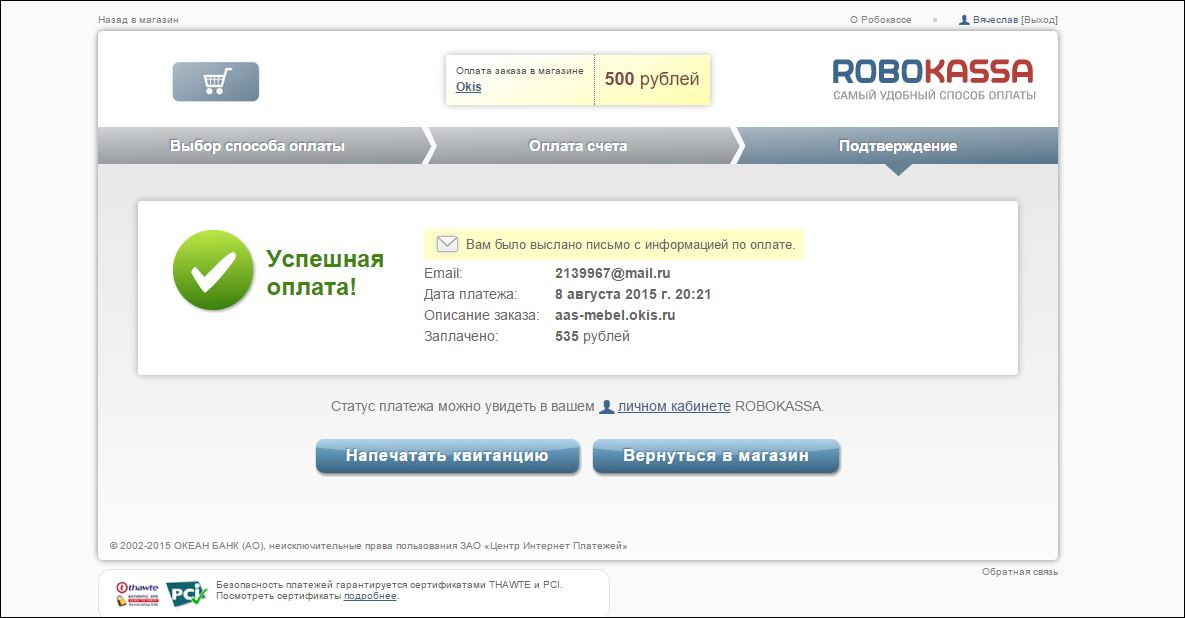
Task: Click paid amount 535 рублей
Action: click(x=592, y=336)
